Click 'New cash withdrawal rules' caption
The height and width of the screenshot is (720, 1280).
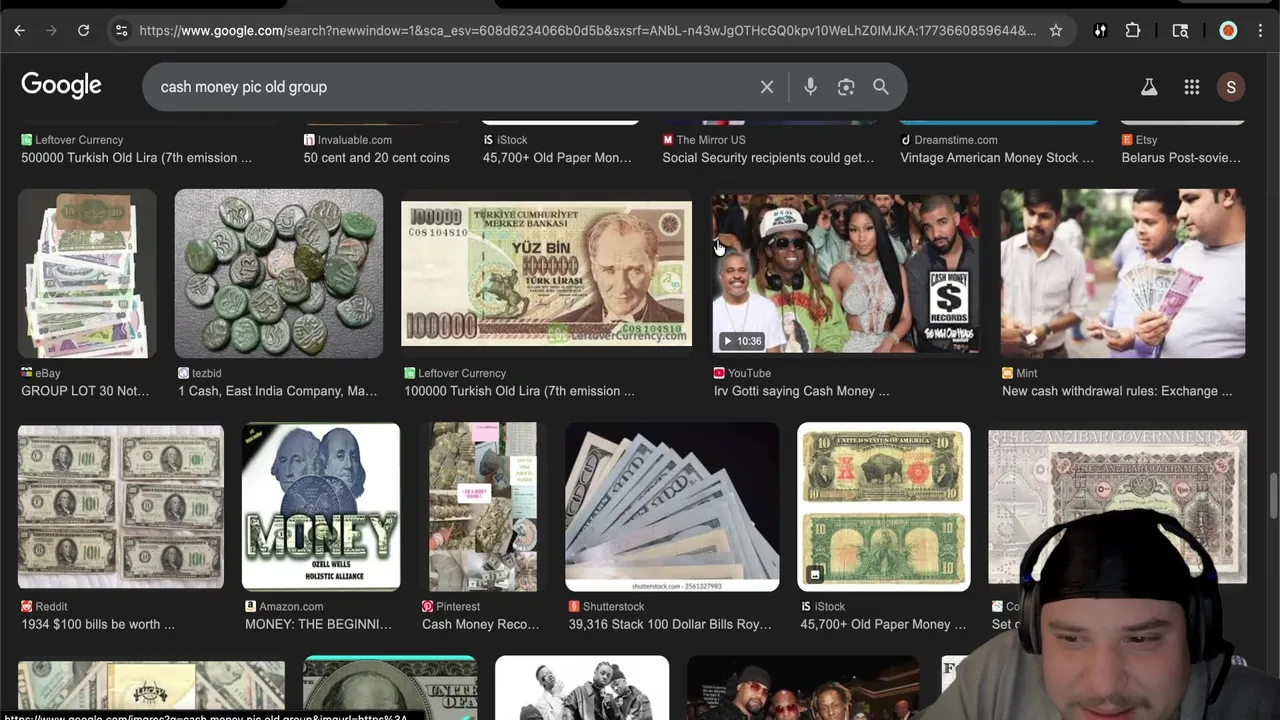pos(1117,391)
